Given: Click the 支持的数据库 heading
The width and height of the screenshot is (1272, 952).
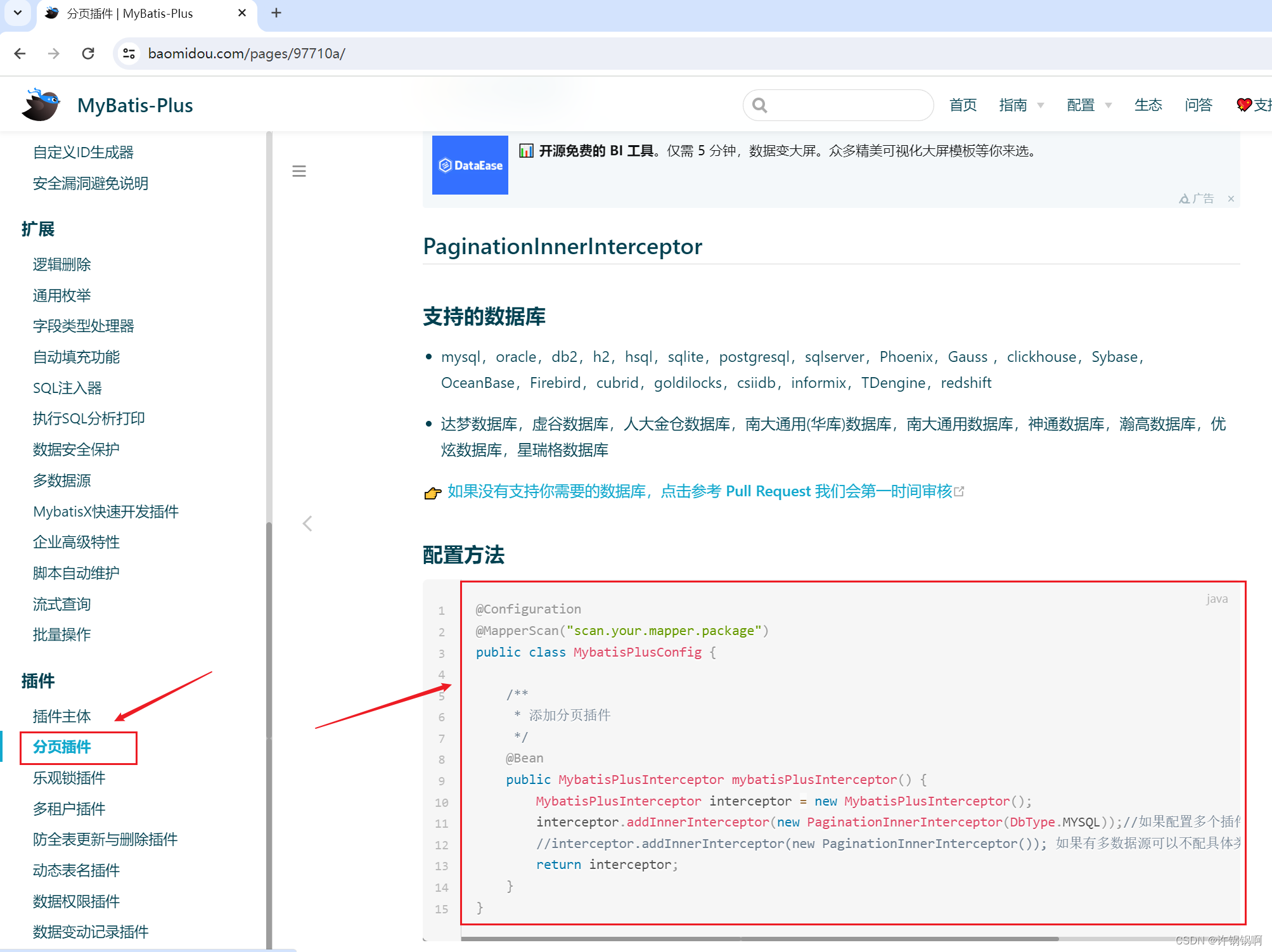Looking at the screenshot, I should coord(484,317).
